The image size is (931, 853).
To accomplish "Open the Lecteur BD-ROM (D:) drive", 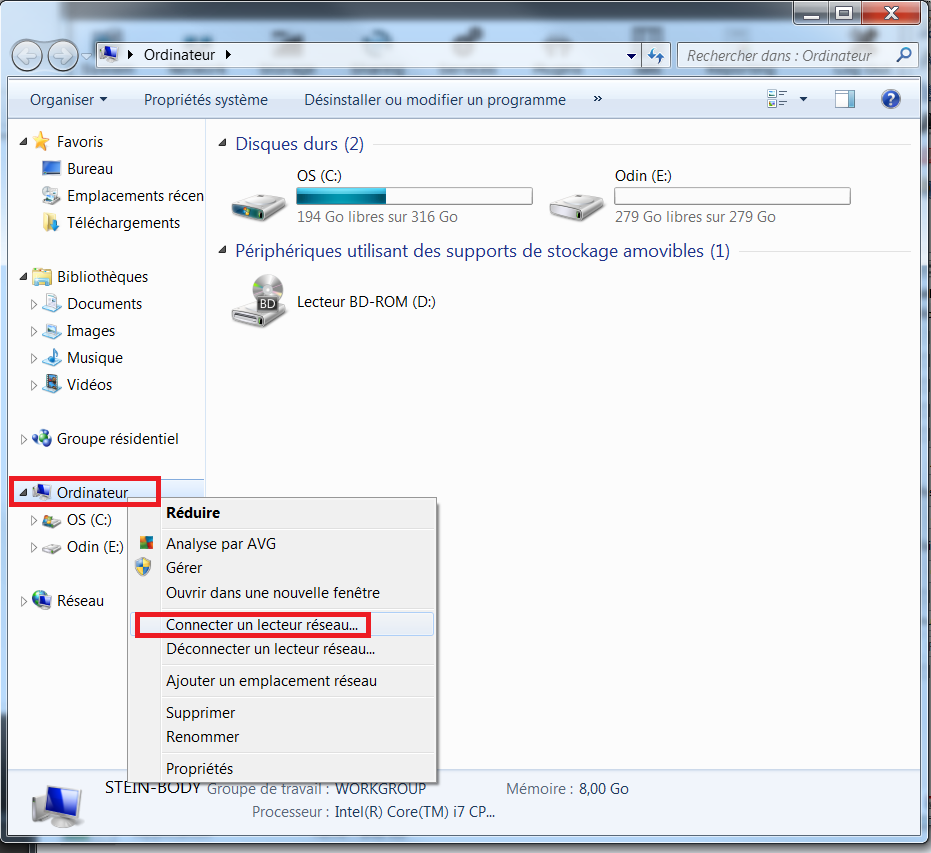I will pos(257,301).
